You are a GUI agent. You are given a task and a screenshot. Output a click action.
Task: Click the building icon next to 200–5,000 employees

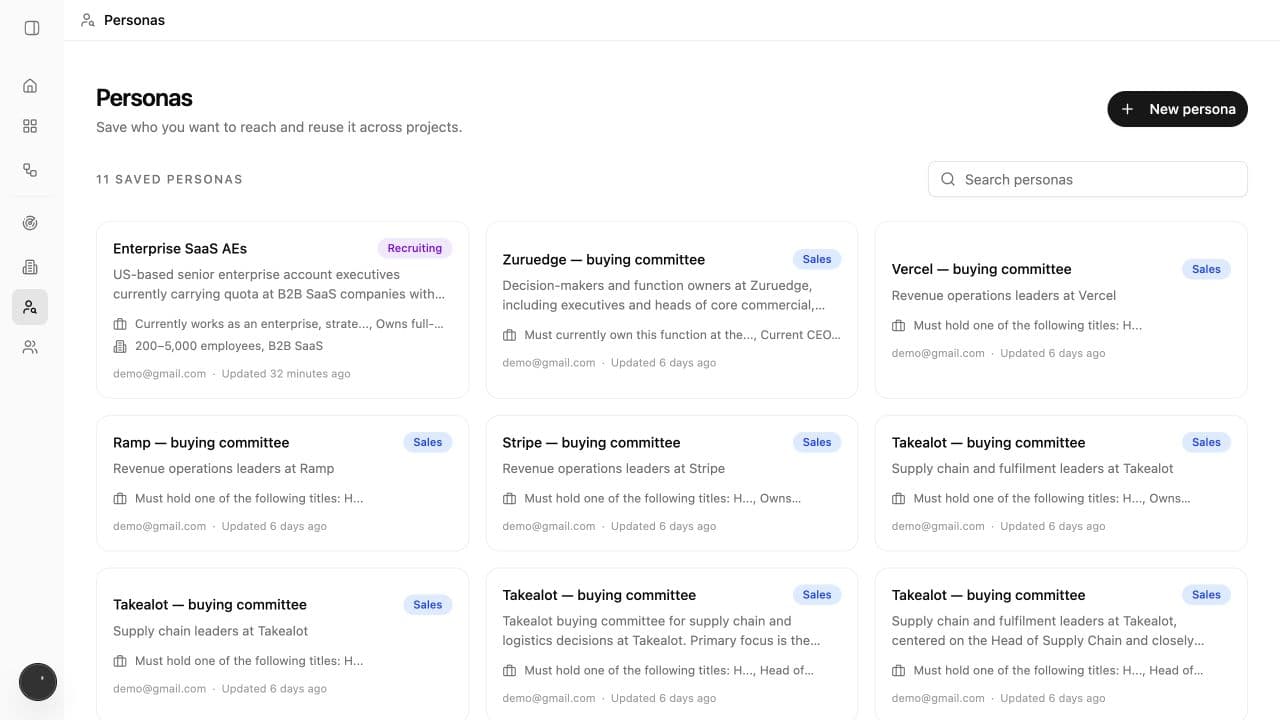(x=120, y=346)
